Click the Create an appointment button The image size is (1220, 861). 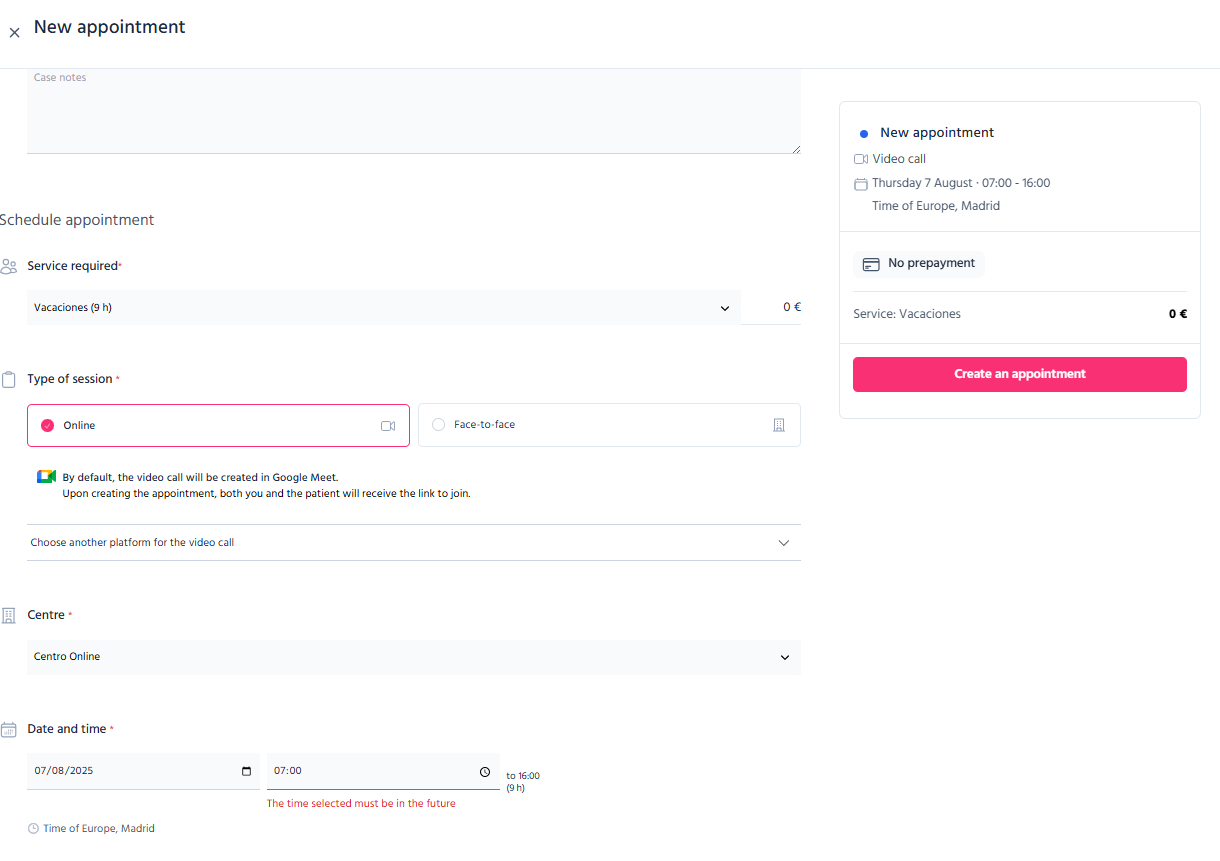coord(1019,374)
